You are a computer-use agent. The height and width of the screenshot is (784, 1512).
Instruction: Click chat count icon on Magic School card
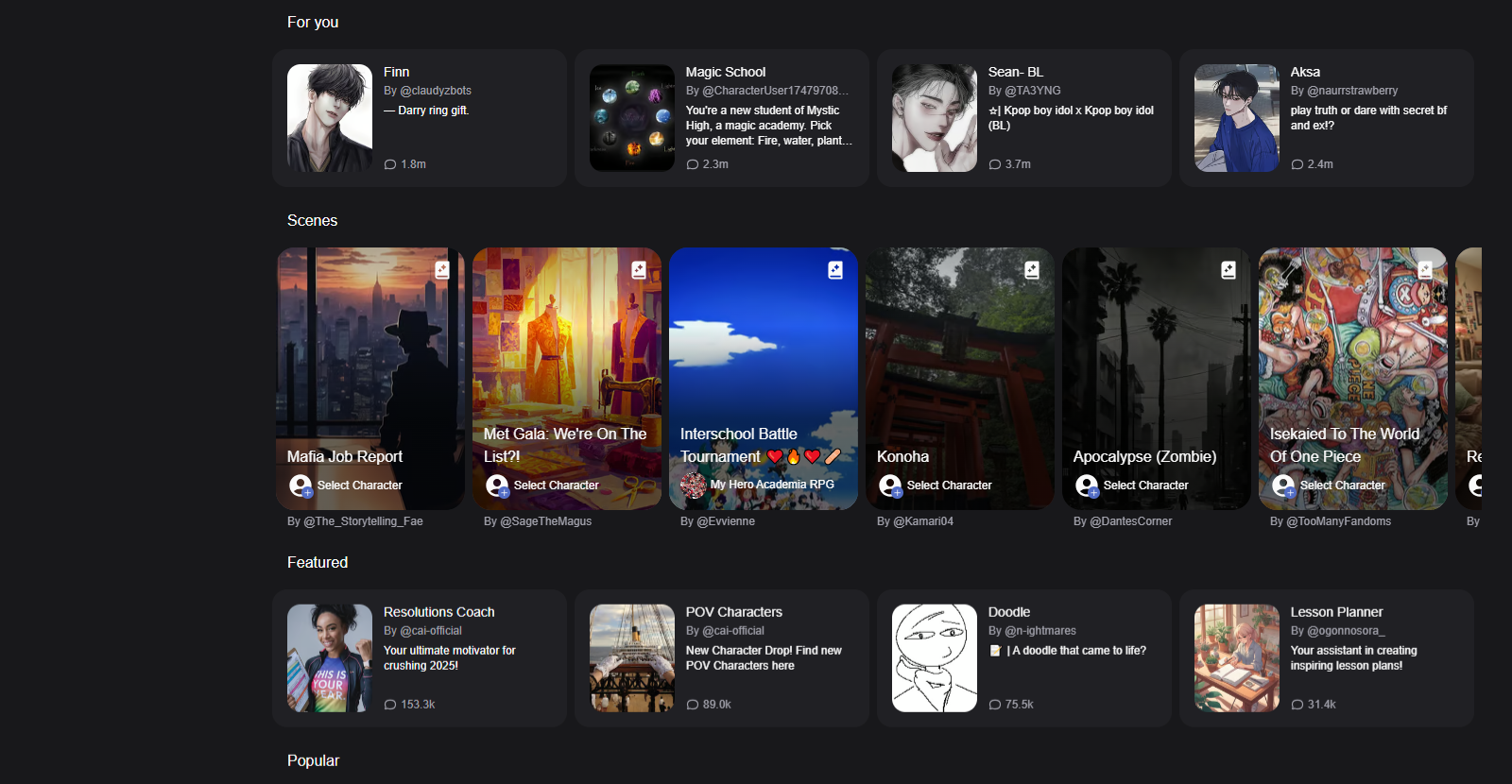click(x=693, y=164)
